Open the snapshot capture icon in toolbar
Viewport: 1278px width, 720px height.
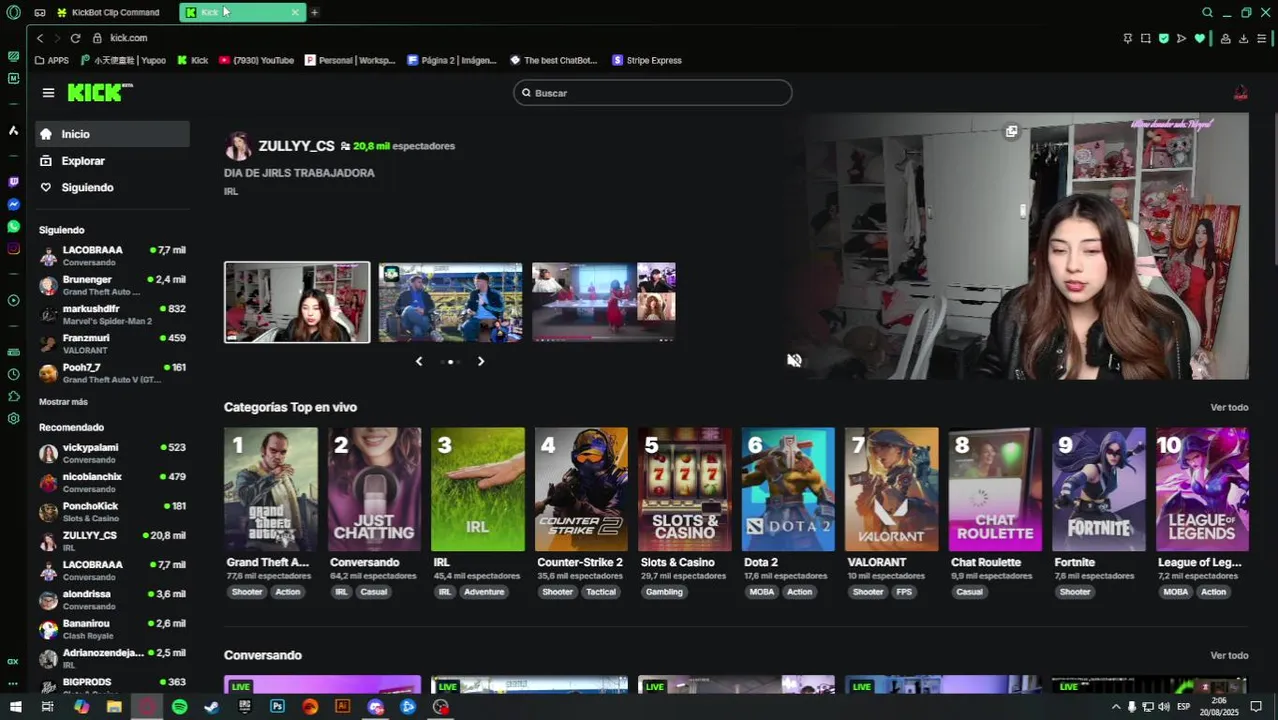[1146, 38]
